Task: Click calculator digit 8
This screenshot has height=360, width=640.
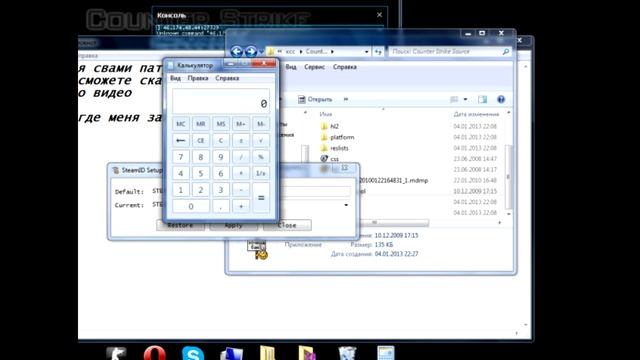Action: click(x=201, y=157)
